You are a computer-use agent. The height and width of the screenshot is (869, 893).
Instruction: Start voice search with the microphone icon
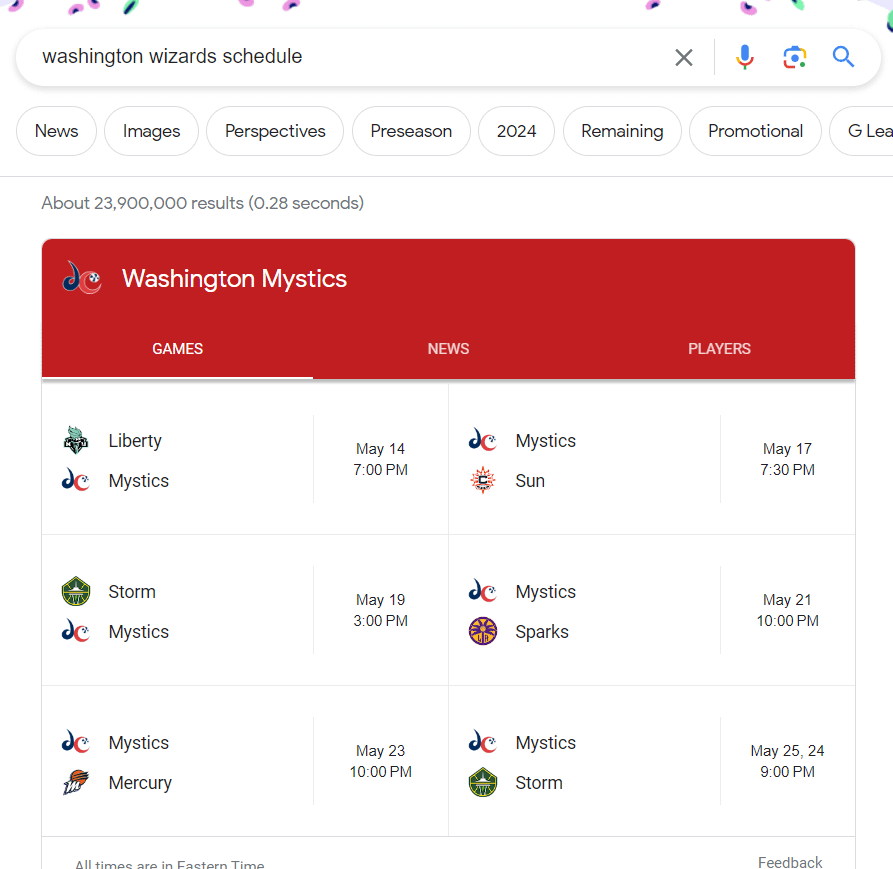[744, 57]
